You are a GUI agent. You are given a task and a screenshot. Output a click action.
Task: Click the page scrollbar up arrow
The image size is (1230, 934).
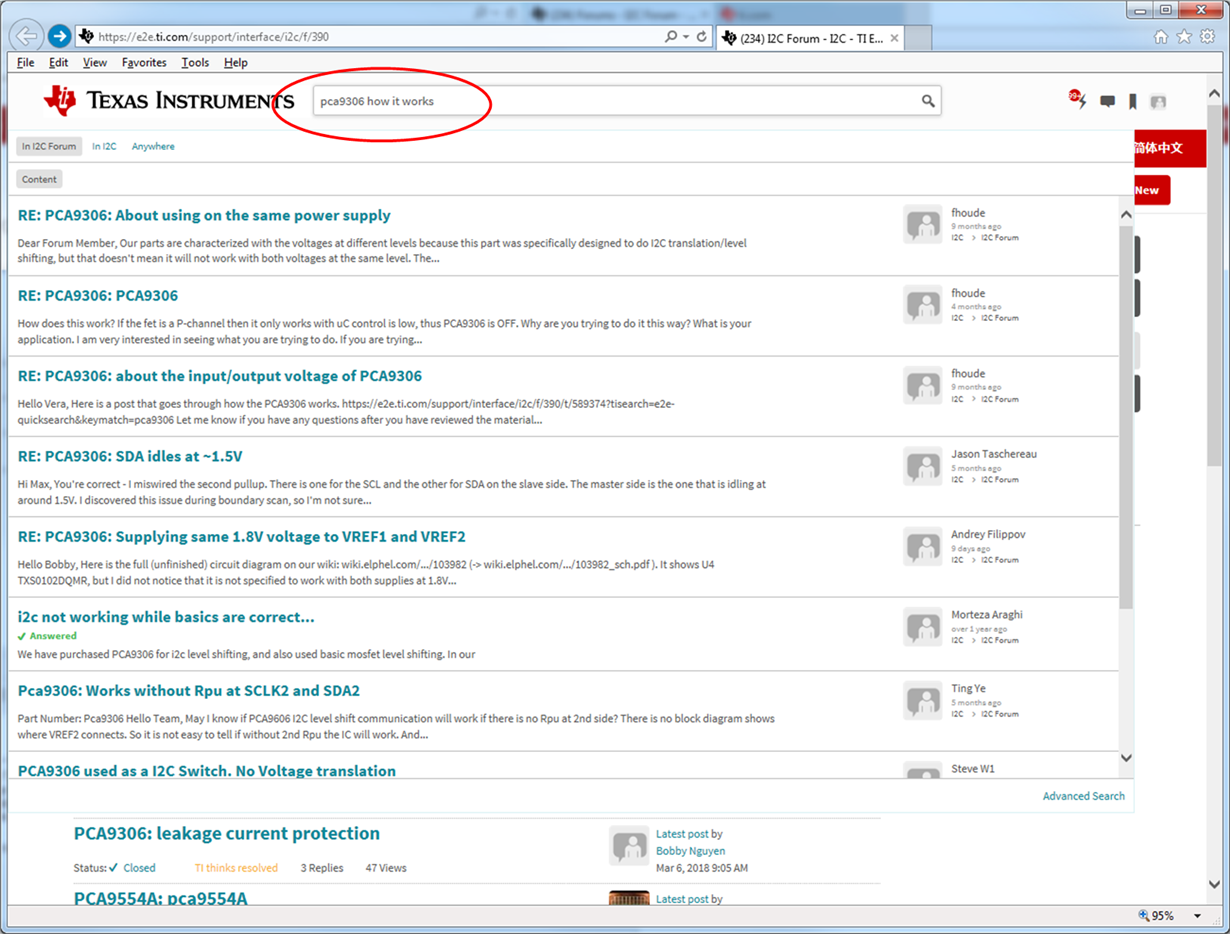pyautogui.click(x=1214, y=94)
